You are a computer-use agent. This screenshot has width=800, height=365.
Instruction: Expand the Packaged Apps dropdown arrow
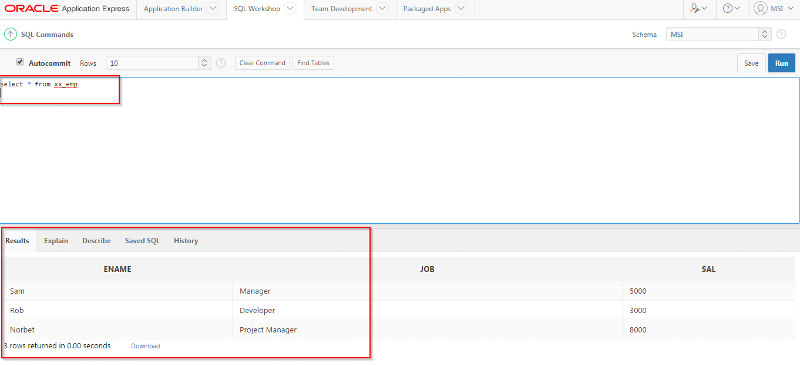(461, 9)
